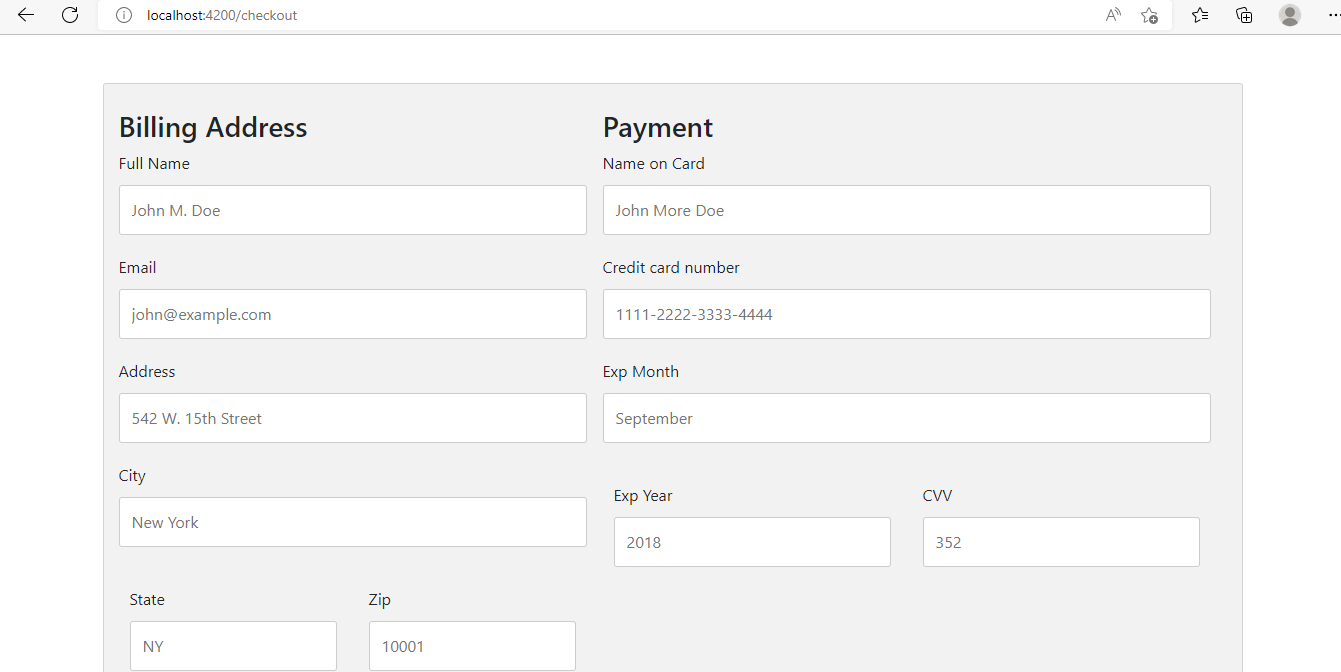Viewport: 1341px width, 672px height.
Task: Select the Address text field
Action: coord(352,418)
